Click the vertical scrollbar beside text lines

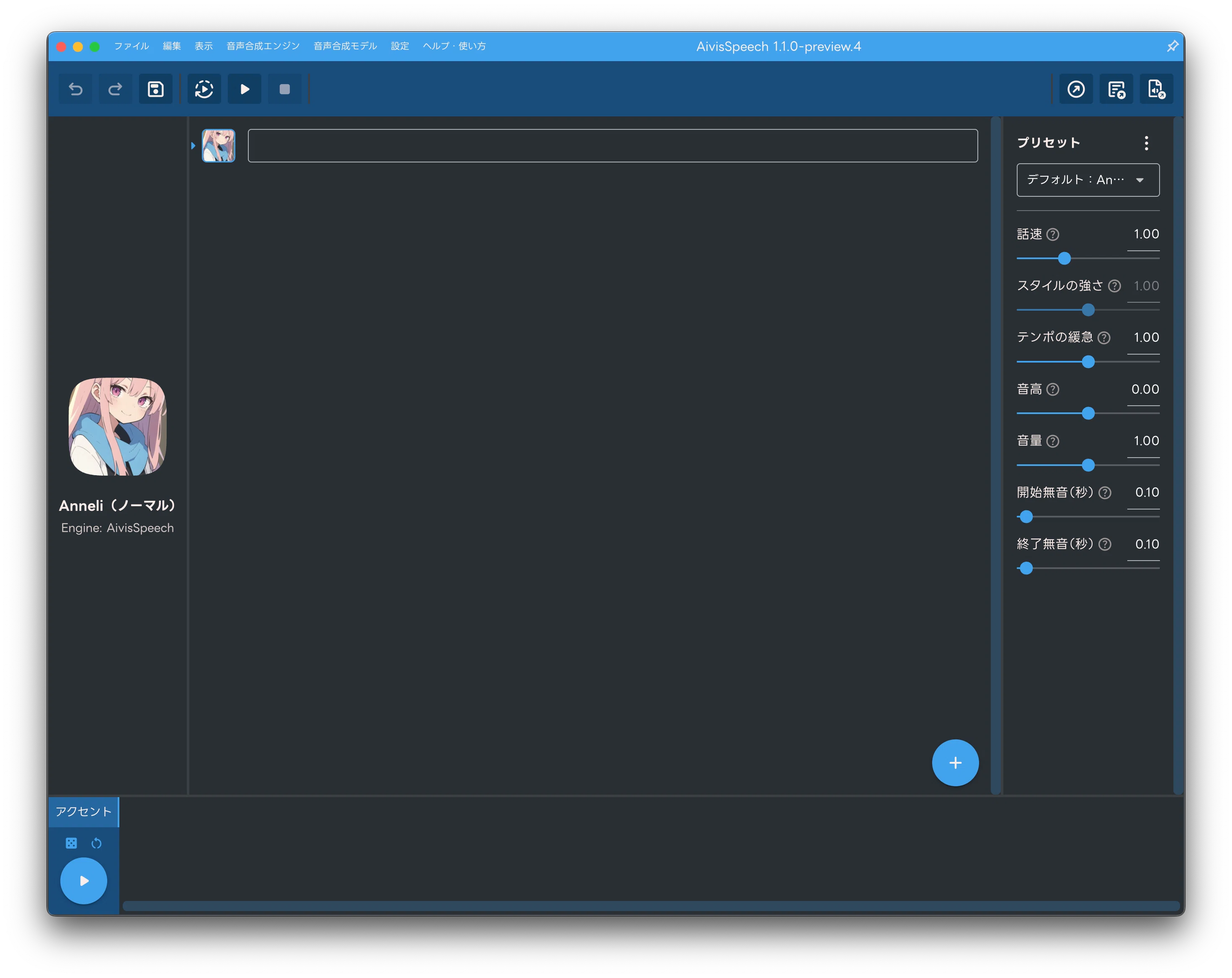(995, 455)
